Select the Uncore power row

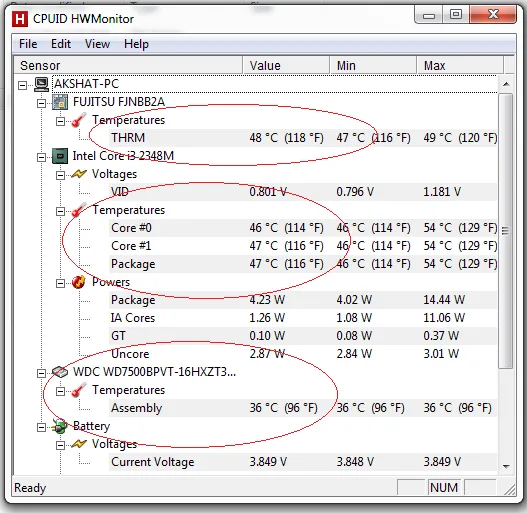[302, 354]
